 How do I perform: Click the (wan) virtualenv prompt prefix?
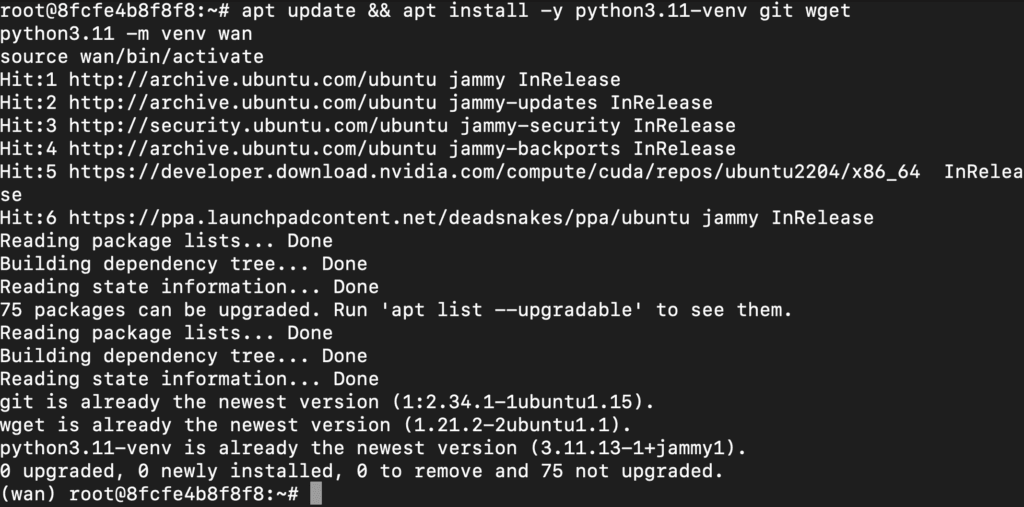(28, 494)
